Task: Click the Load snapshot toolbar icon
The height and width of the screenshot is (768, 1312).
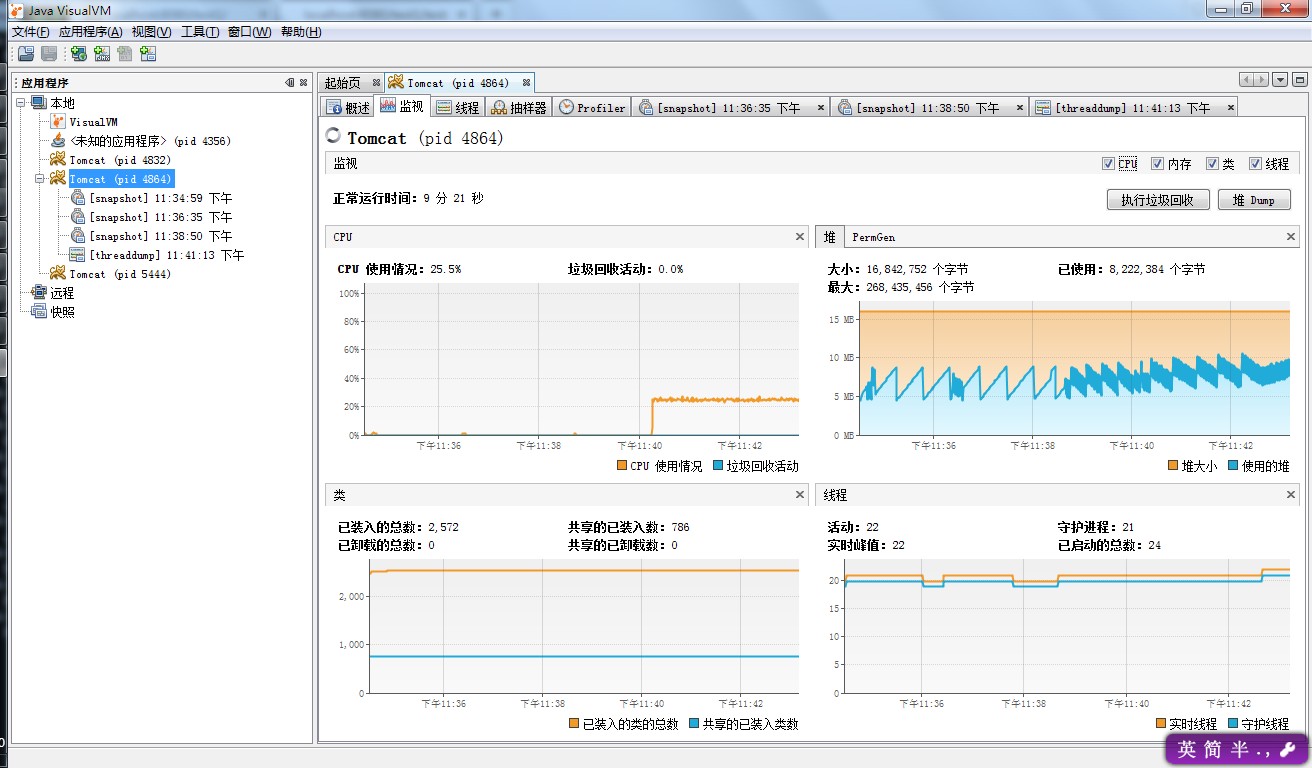Action: click(x=26, y=54)
